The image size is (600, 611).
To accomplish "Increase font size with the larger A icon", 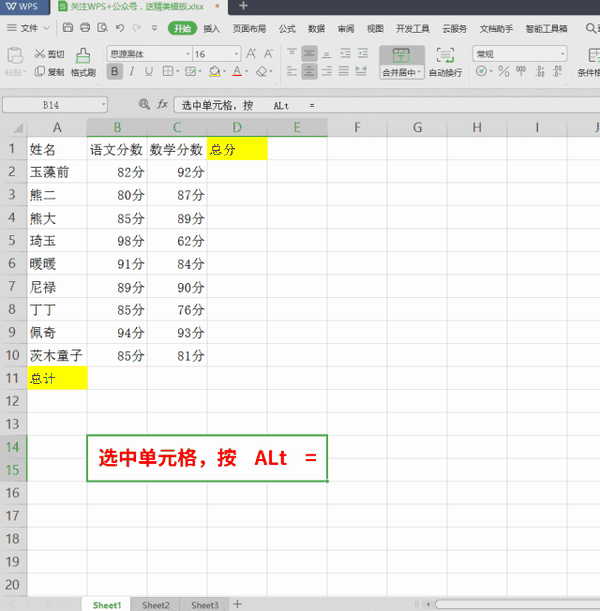I will (251, 54).
